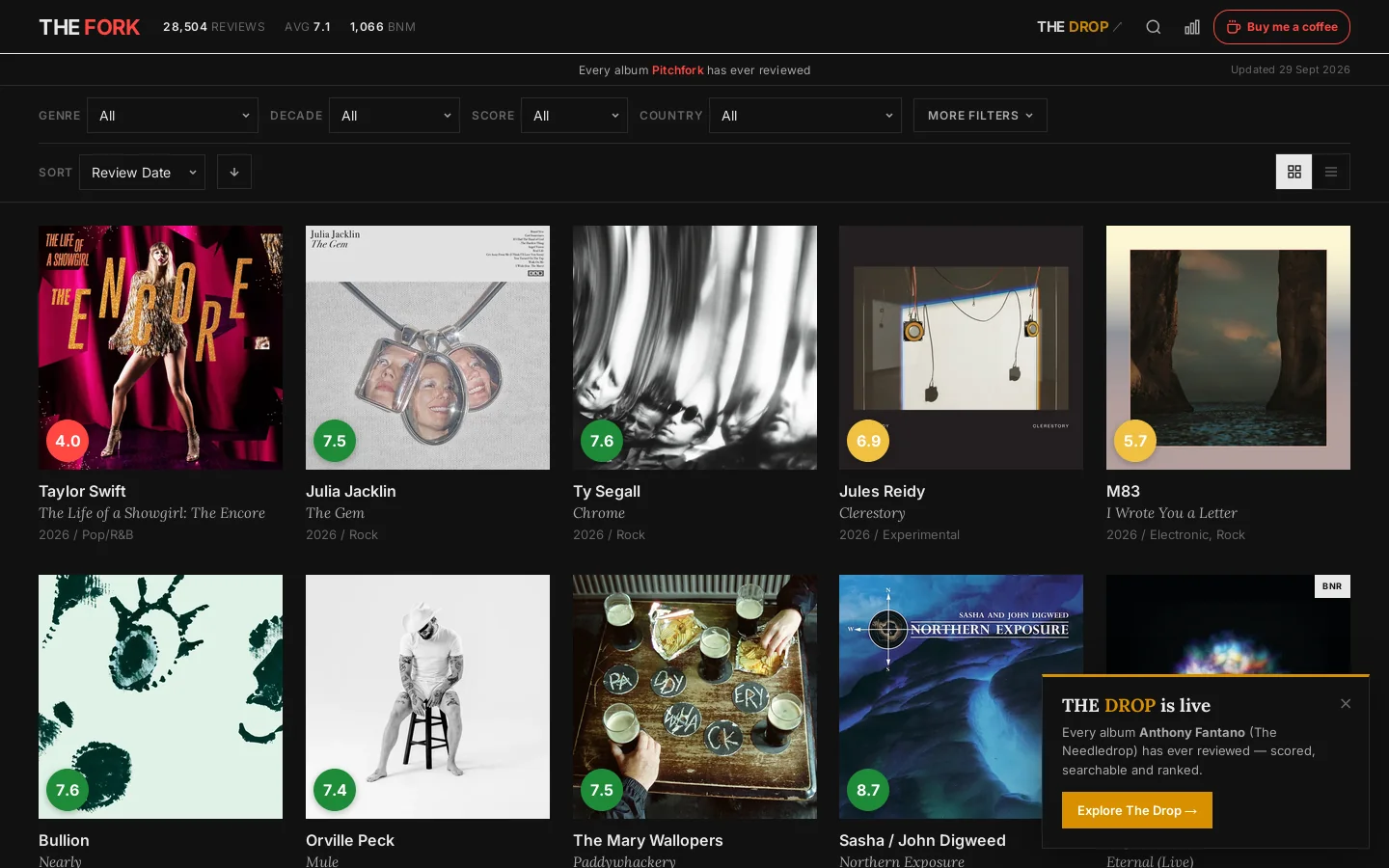Open Orville Peck Mule album cover
1389x868 pixels.
point(427,697)
